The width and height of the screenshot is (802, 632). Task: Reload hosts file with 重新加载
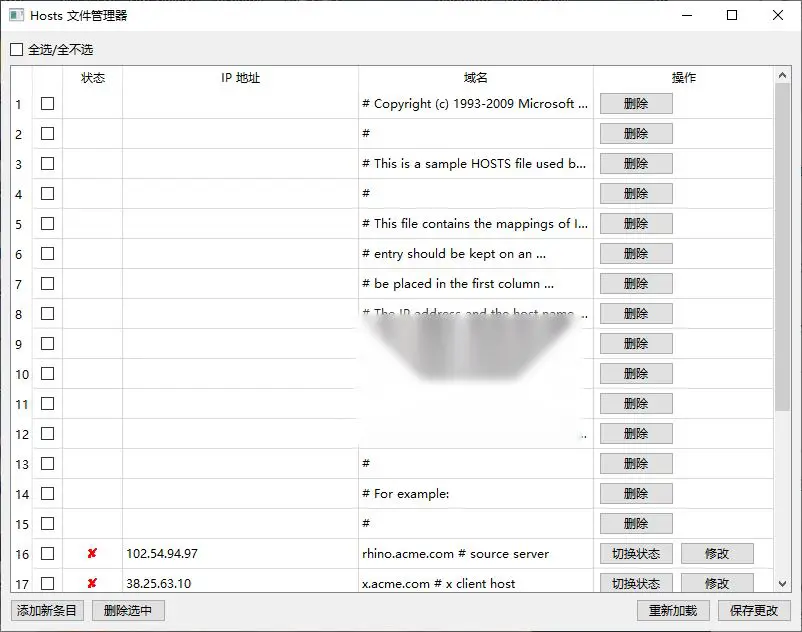tap(673, 611)
